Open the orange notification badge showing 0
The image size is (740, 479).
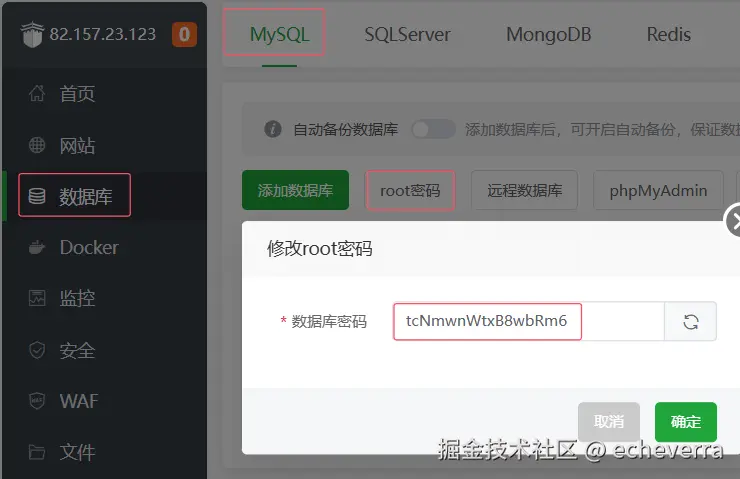tap(185, 34)
